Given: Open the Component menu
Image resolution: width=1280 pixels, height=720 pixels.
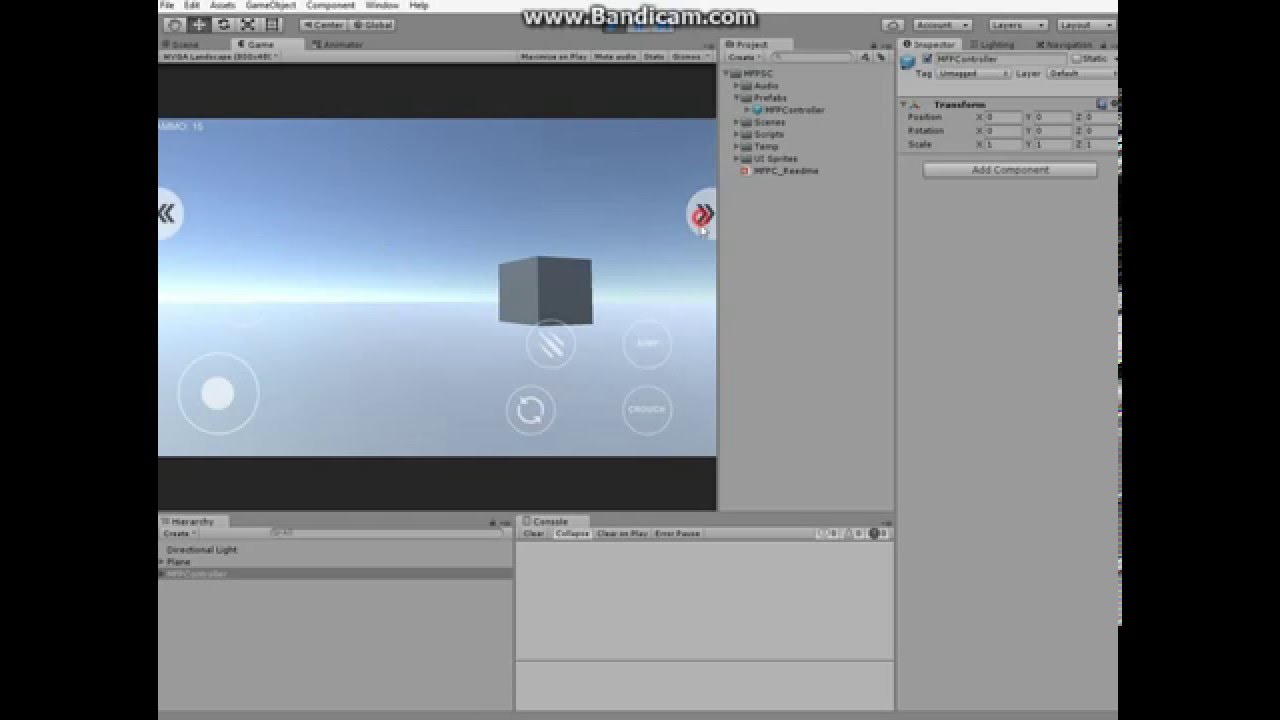Looking at the screenshot, I should [330, 5].
